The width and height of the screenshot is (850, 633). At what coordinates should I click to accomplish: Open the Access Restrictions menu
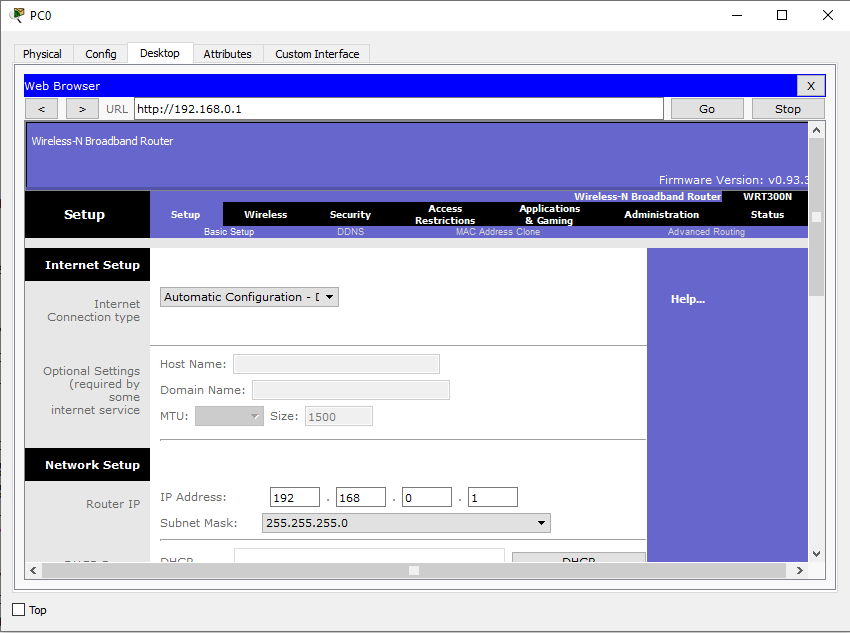[x=445, y=215]
